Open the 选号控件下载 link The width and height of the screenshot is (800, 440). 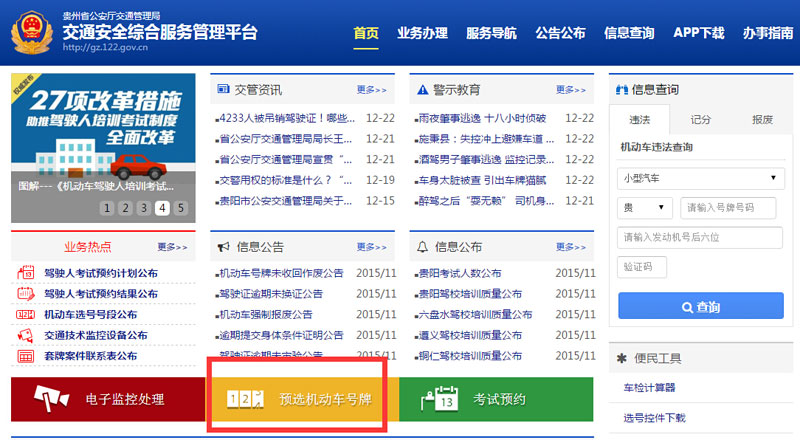(655, 418)
